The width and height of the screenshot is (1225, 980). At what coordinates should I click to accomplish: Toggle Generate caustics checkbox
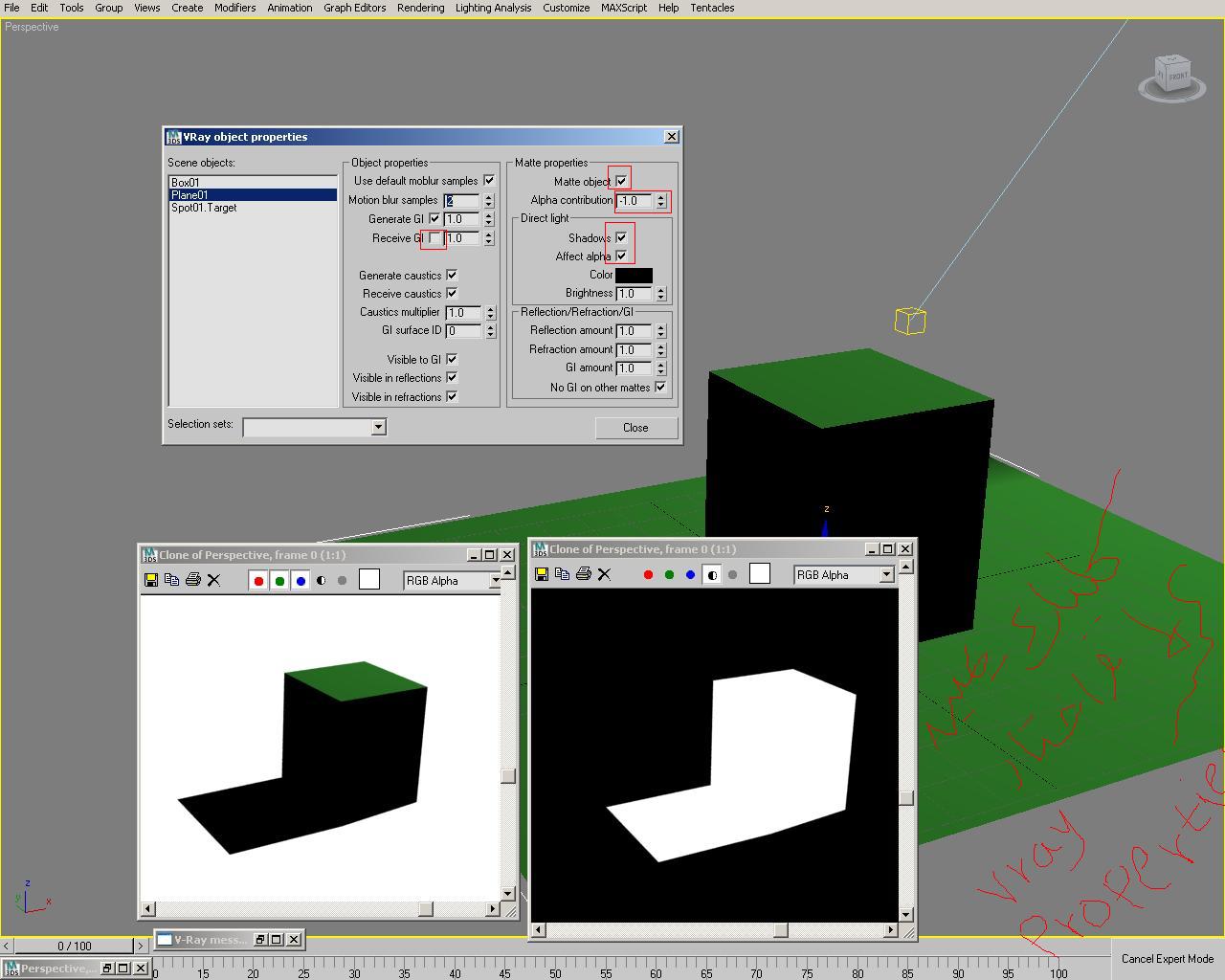tap(452, 275)
